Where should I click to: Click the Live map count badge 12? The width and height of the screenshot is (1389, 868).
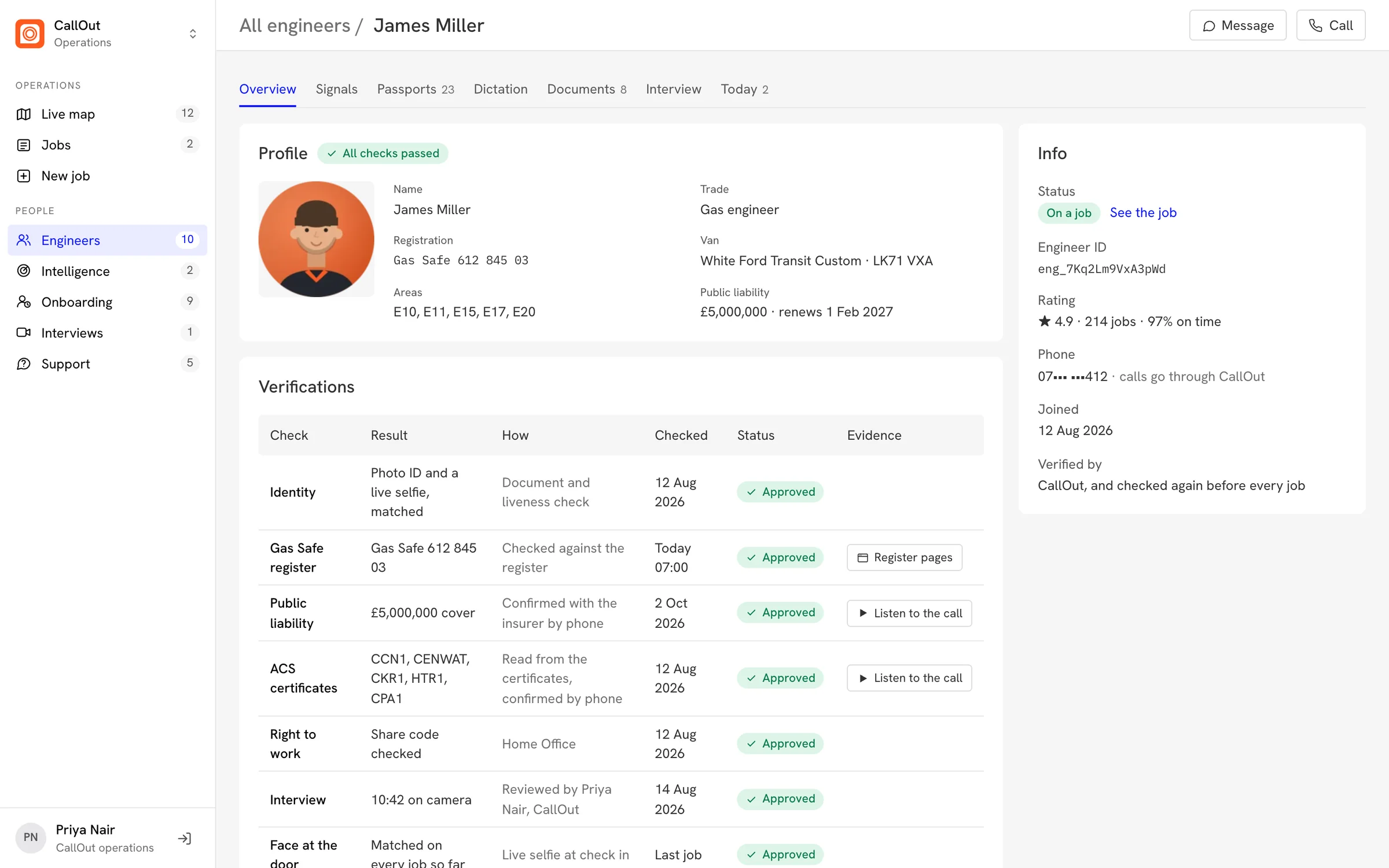(188, 113)
